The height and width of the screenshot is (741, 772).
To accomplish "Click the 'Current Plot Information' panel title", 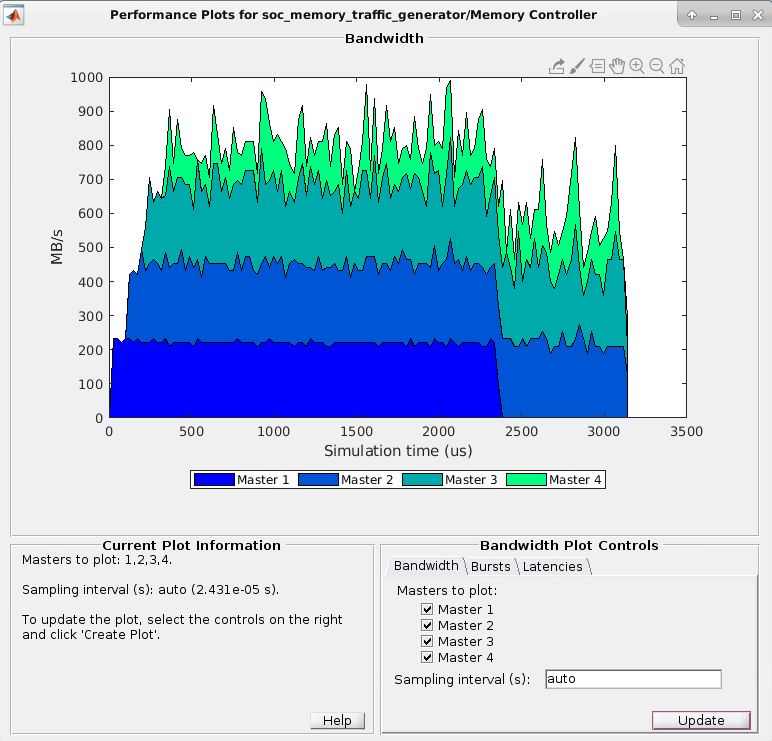I will [192, 546].
